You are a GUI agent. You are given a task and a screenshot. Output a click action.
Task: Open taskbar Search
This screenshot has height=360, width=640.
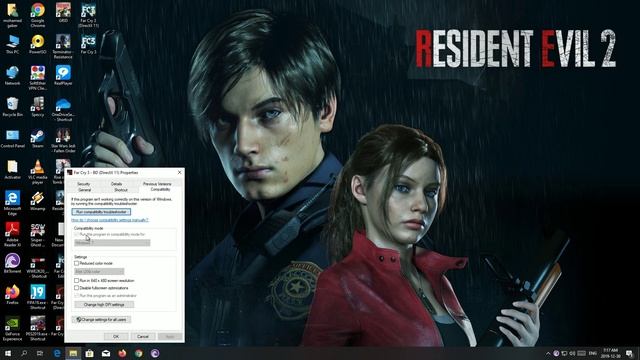(x=24, y=353)
